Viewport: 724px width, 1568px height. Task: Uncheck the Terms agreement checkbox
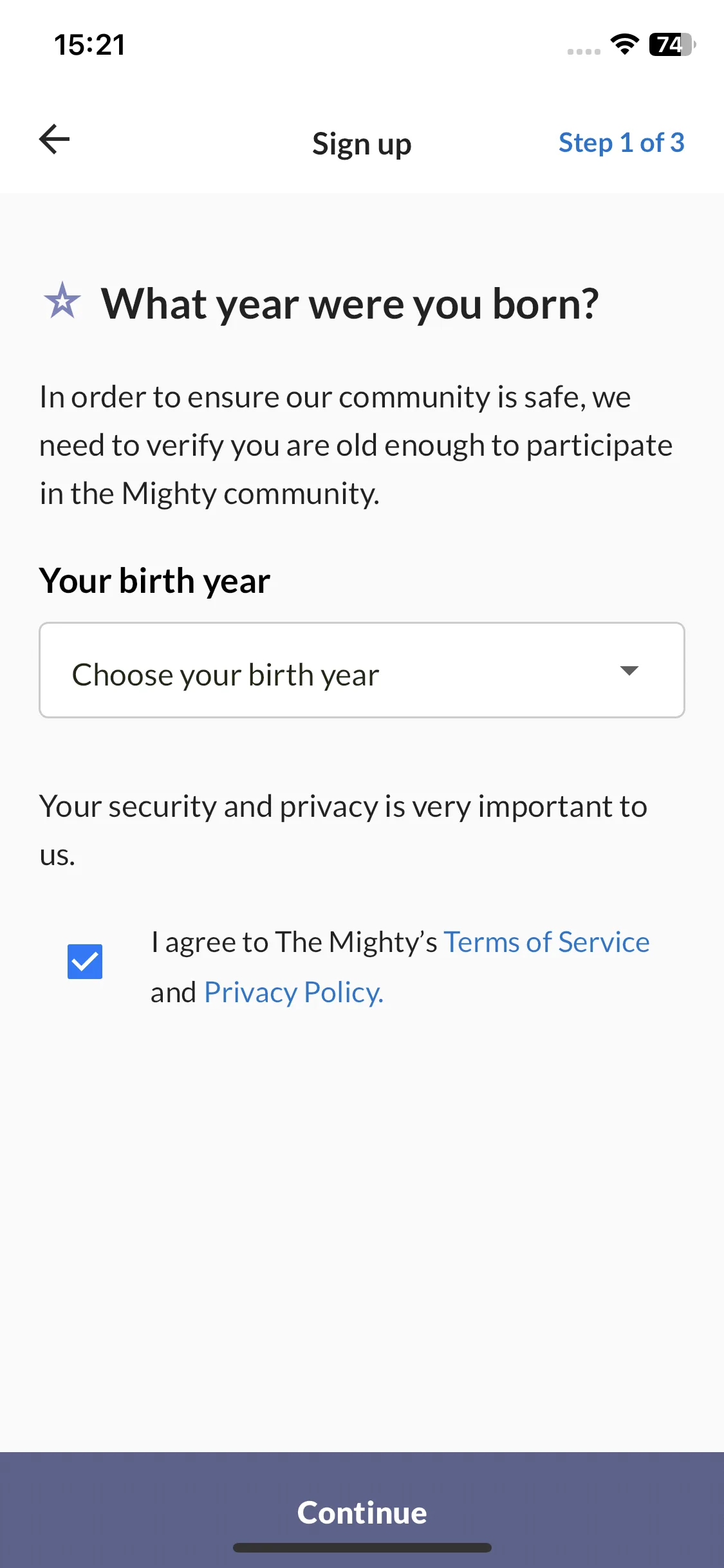[85, 961]
